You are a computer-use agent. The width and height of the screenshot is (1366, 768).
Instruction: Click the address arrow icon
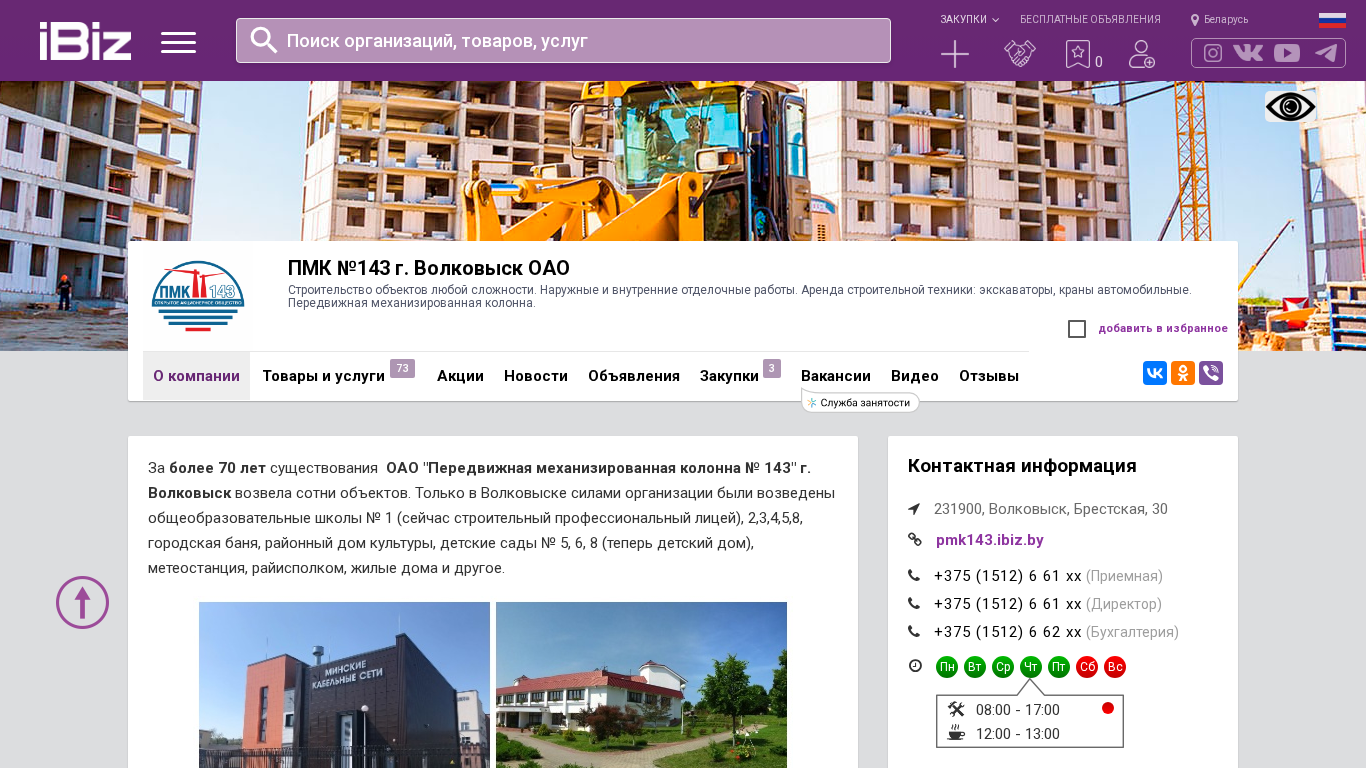(914, 509)
